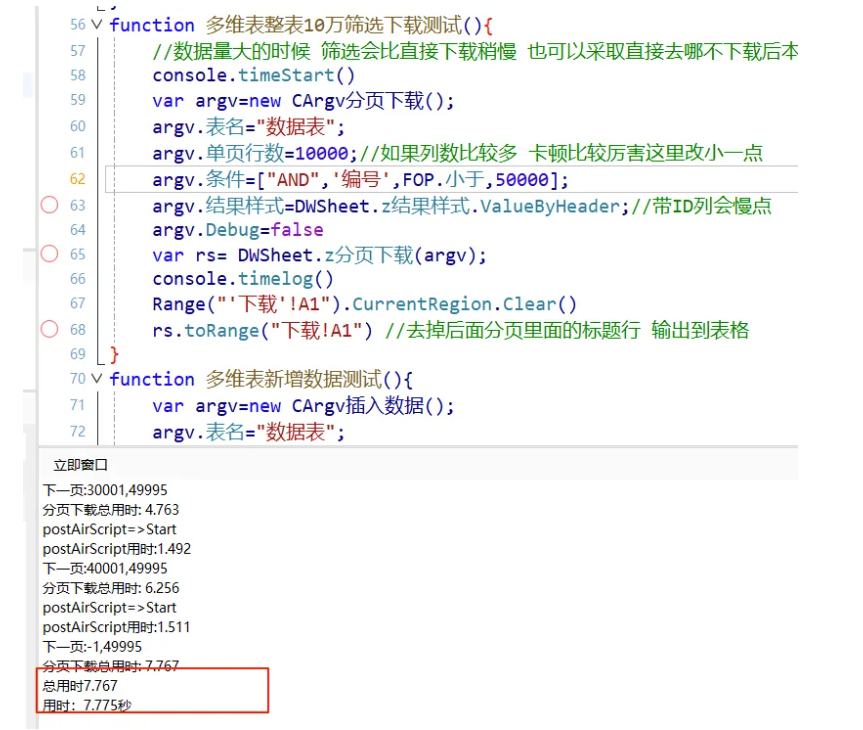Select the 用时: 7.775秒 output line
Viewport: 863px width, 730px height.
click(87, 706)
